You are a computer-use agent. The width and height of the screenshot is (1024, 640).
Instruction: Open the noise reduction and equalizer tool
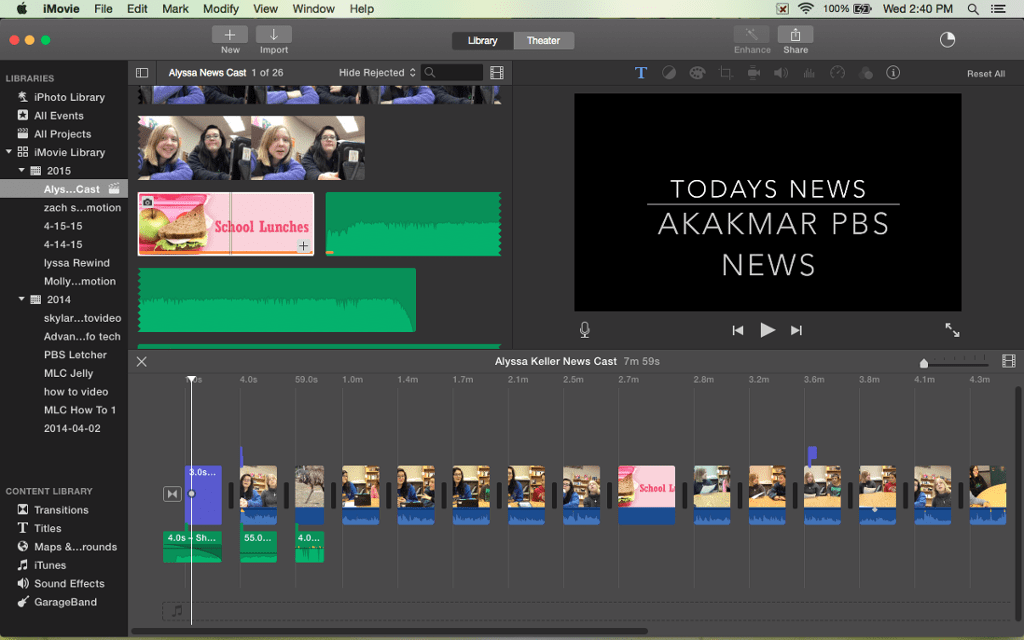click(x=809, y=72)
